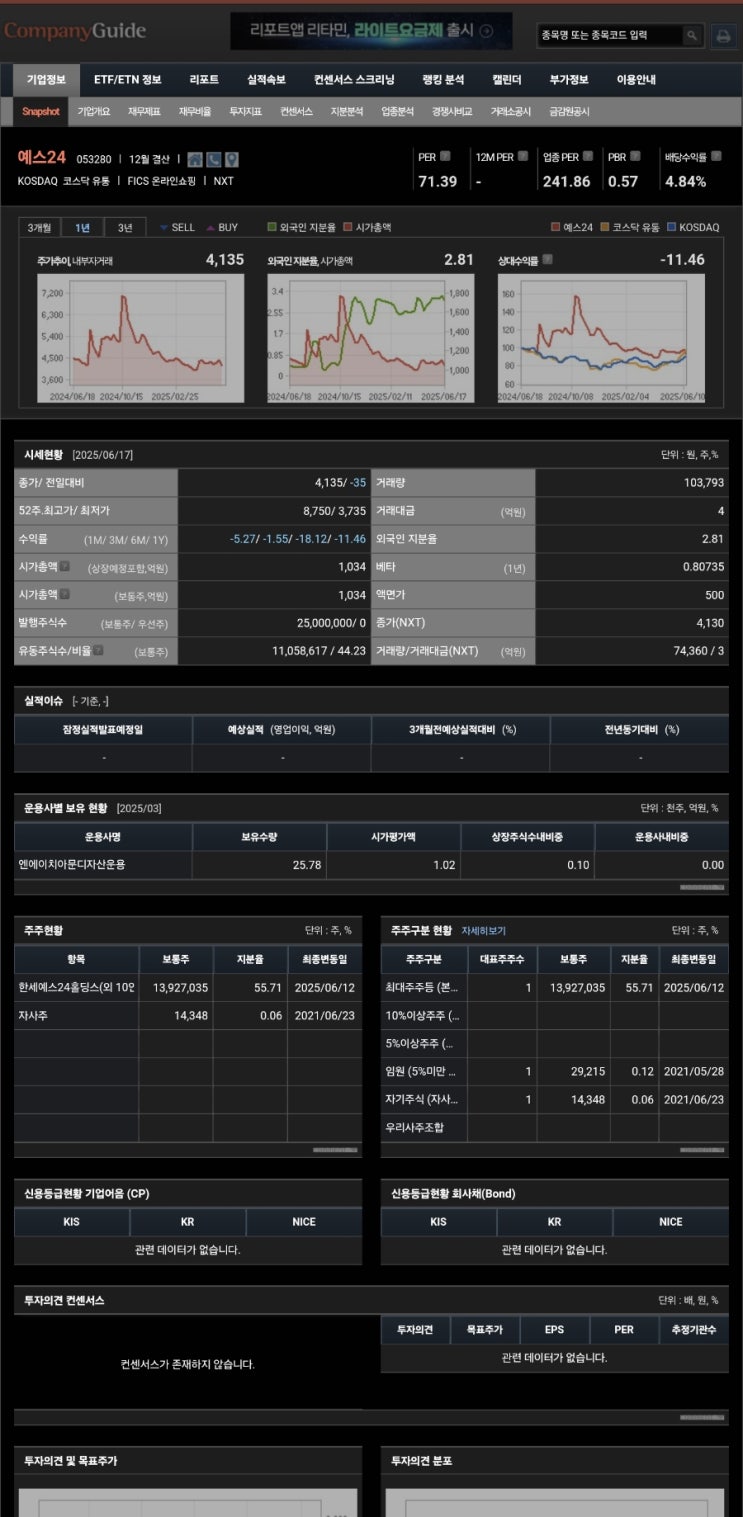Viewport: 743px width, 1517px height.
Task: Click the 최대주주등 row label
Action: pyautogui.click(x=422, y=987)
